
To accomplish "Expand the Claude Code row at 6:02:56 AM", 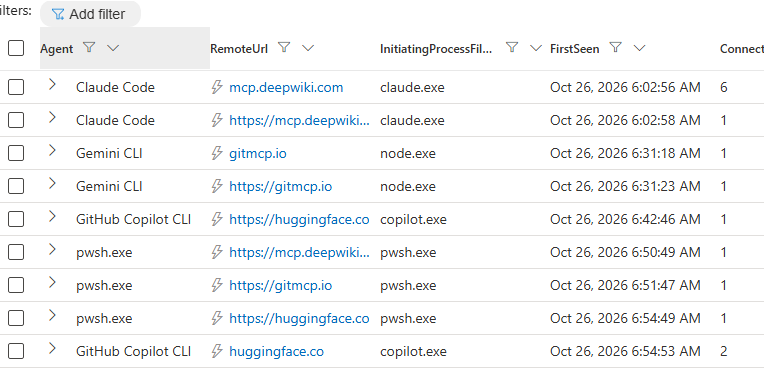I will 53,85.
